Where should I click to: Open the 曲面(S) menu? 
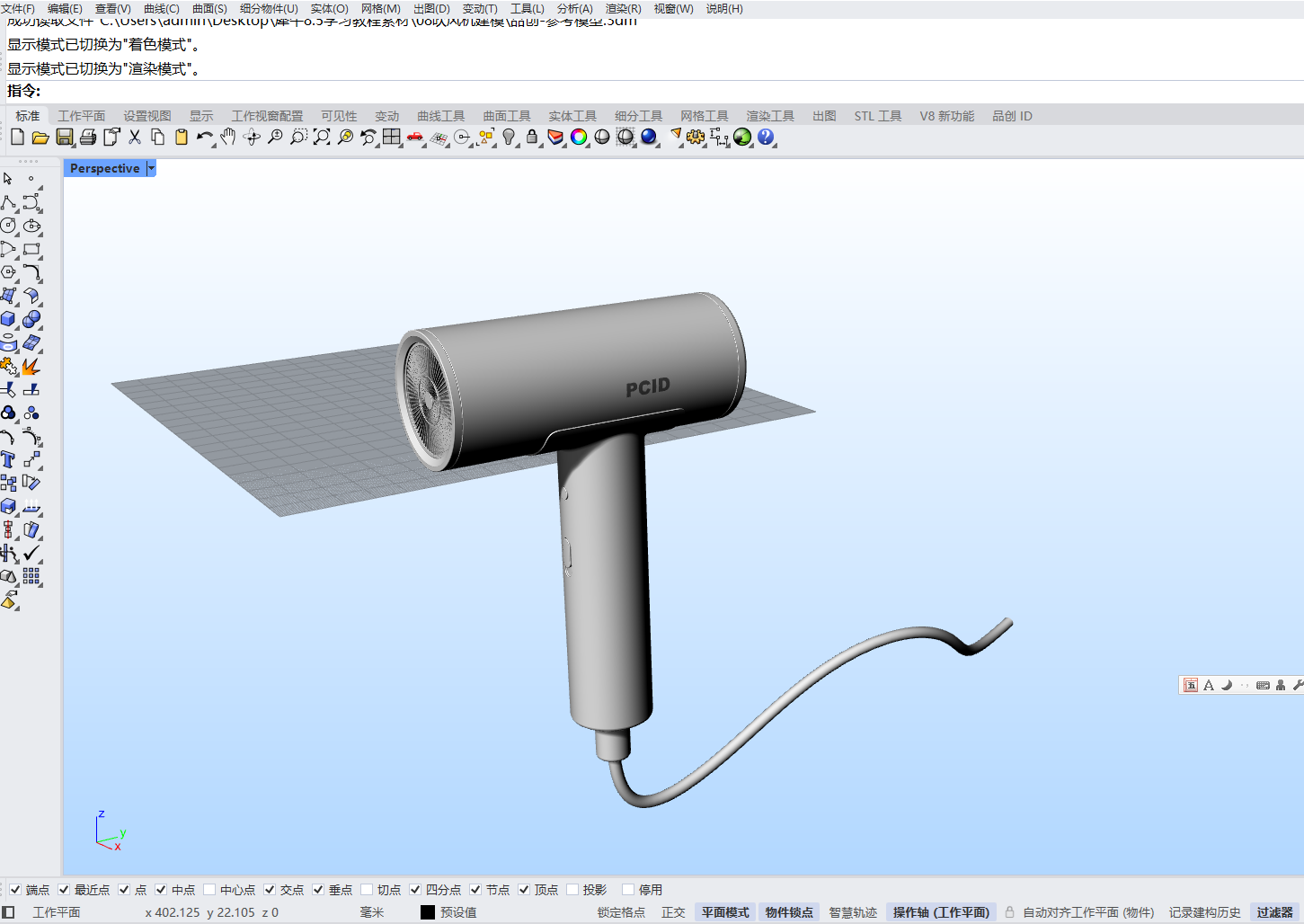point(209,9)
